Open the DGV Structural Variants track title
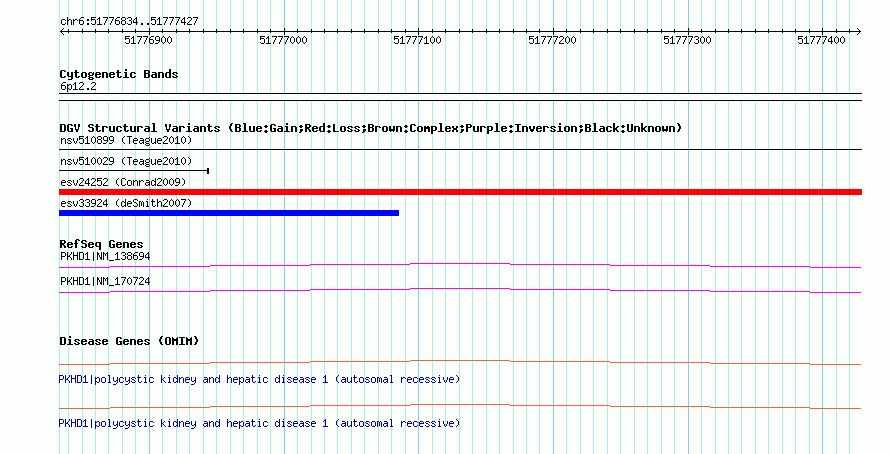The width and height of the screenshot is (890, 454). tap(371, 128)
